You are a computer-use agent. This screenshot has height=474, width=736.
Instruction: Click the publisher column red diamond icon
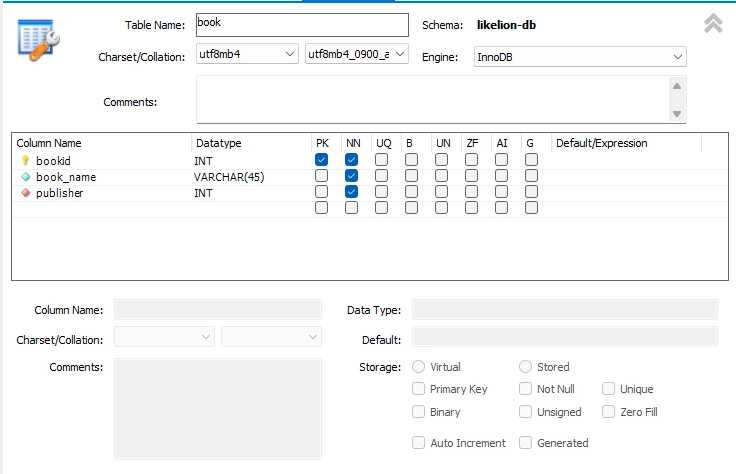point(26,192)
